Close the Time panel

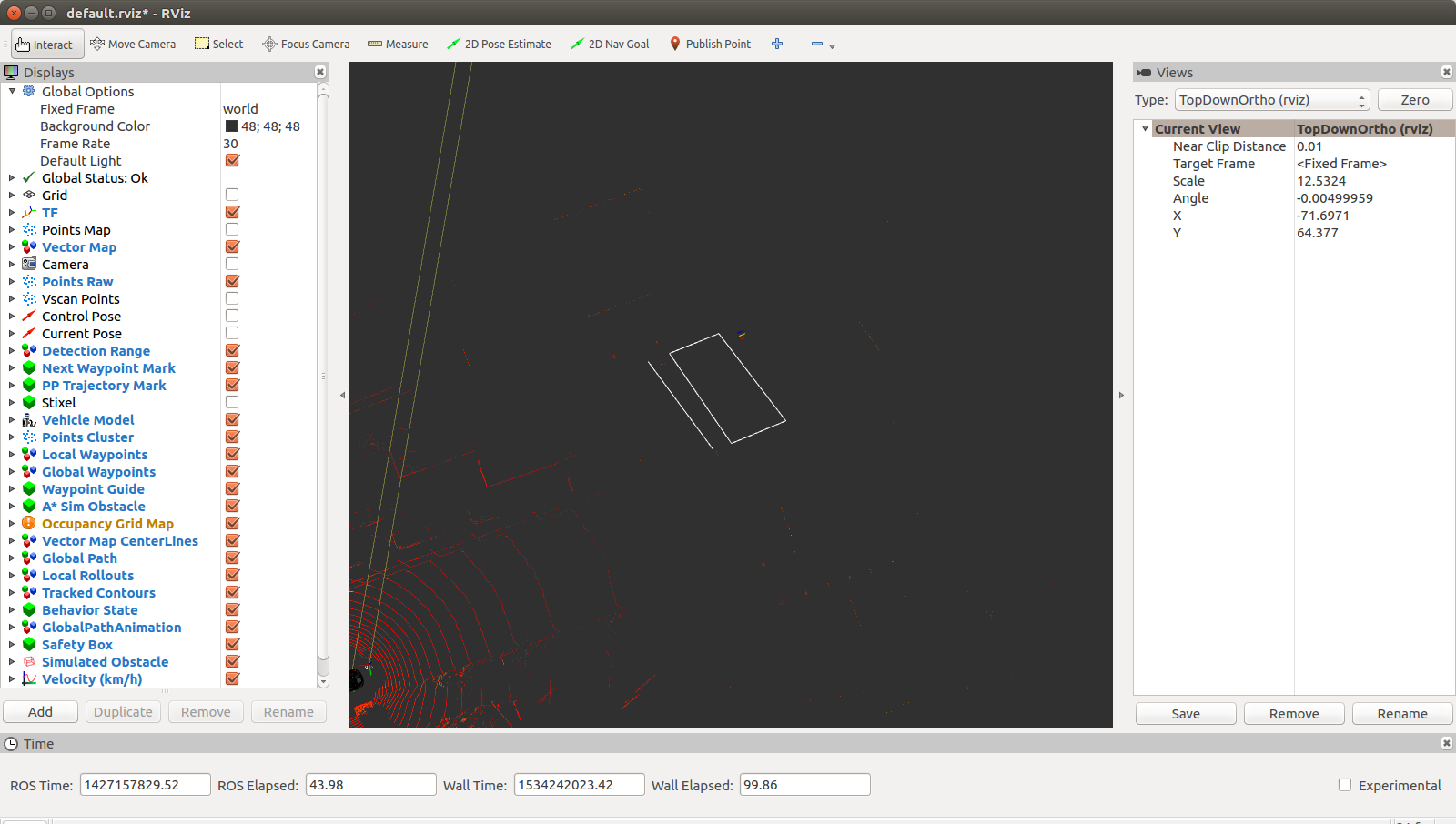tap(1447, 743)
